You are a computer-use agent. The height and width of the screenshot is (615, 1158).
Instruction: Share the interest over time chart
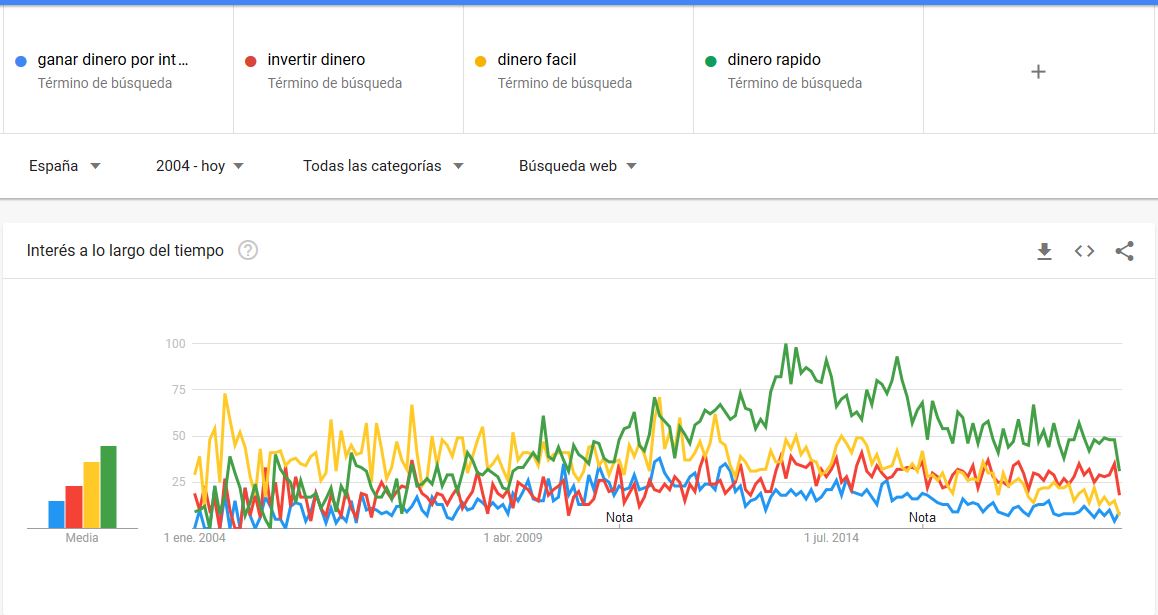1124,251
